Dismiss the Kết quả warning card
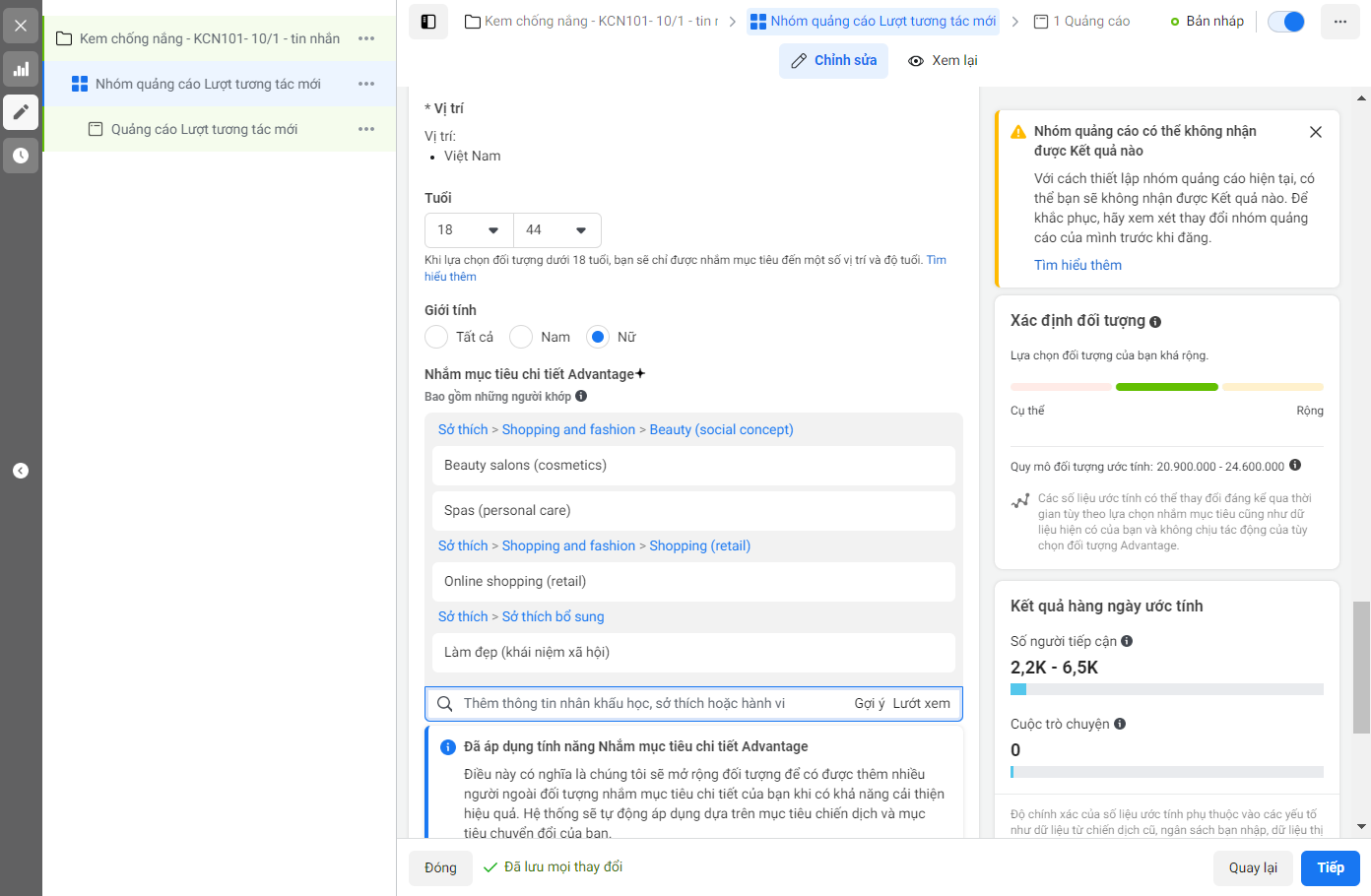The height and width of the screenshot is (896, 1371). tap(1316, 132)
